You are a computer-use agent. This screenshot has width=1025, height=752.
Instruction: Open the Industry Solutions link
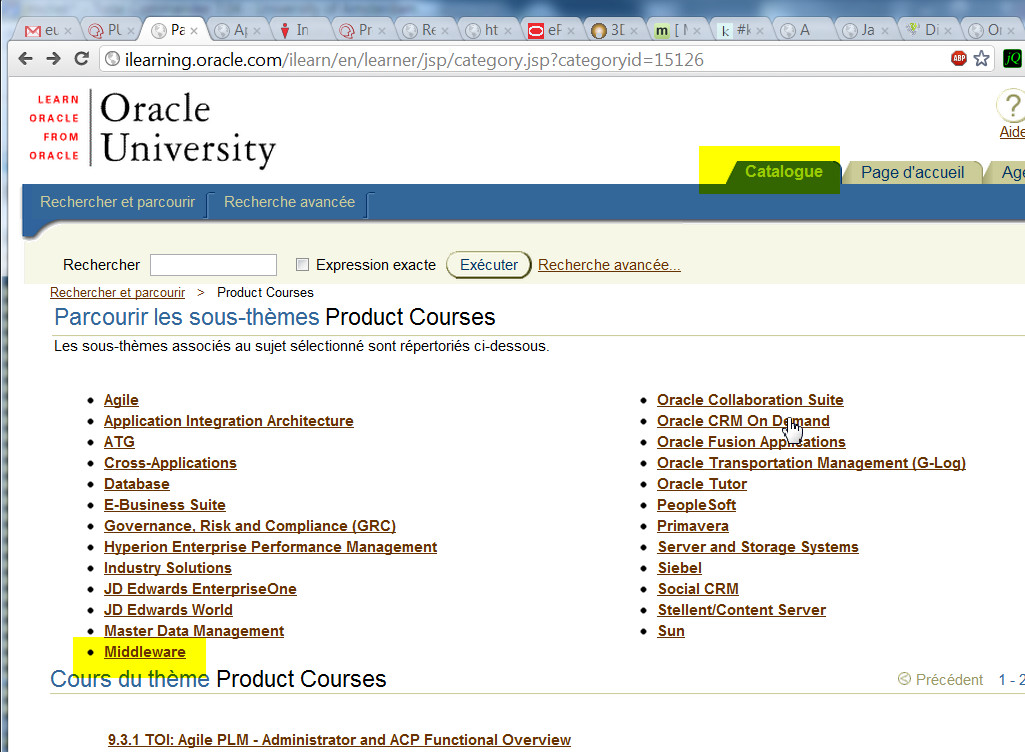[x=168, y=568]
